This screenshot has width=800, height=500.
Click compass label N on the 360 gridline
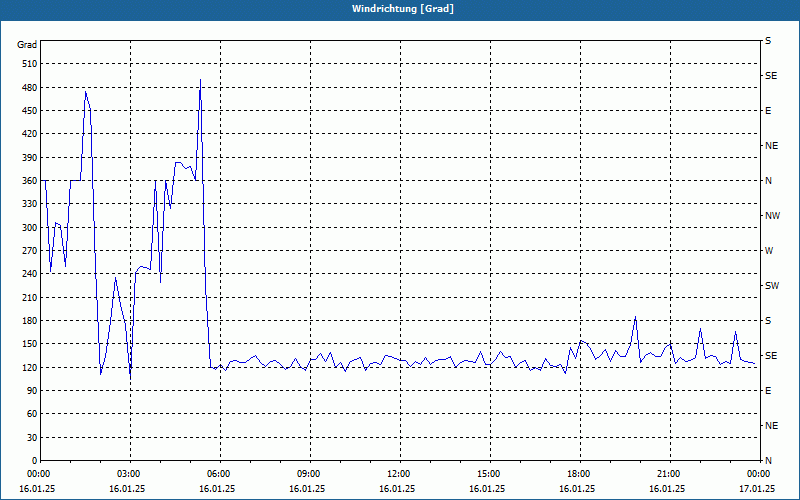click(x=768, y=181)
